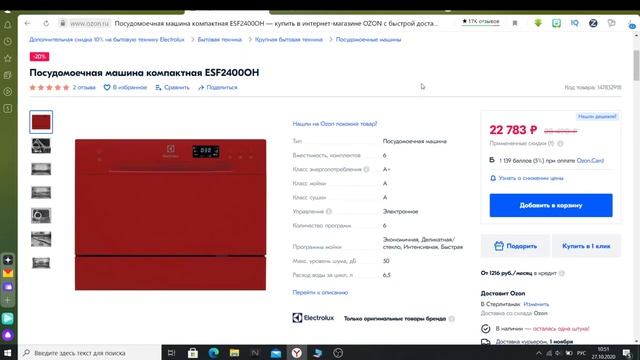
Task: Open history clock icon in the sidebar
Action: tap(8, 41)
